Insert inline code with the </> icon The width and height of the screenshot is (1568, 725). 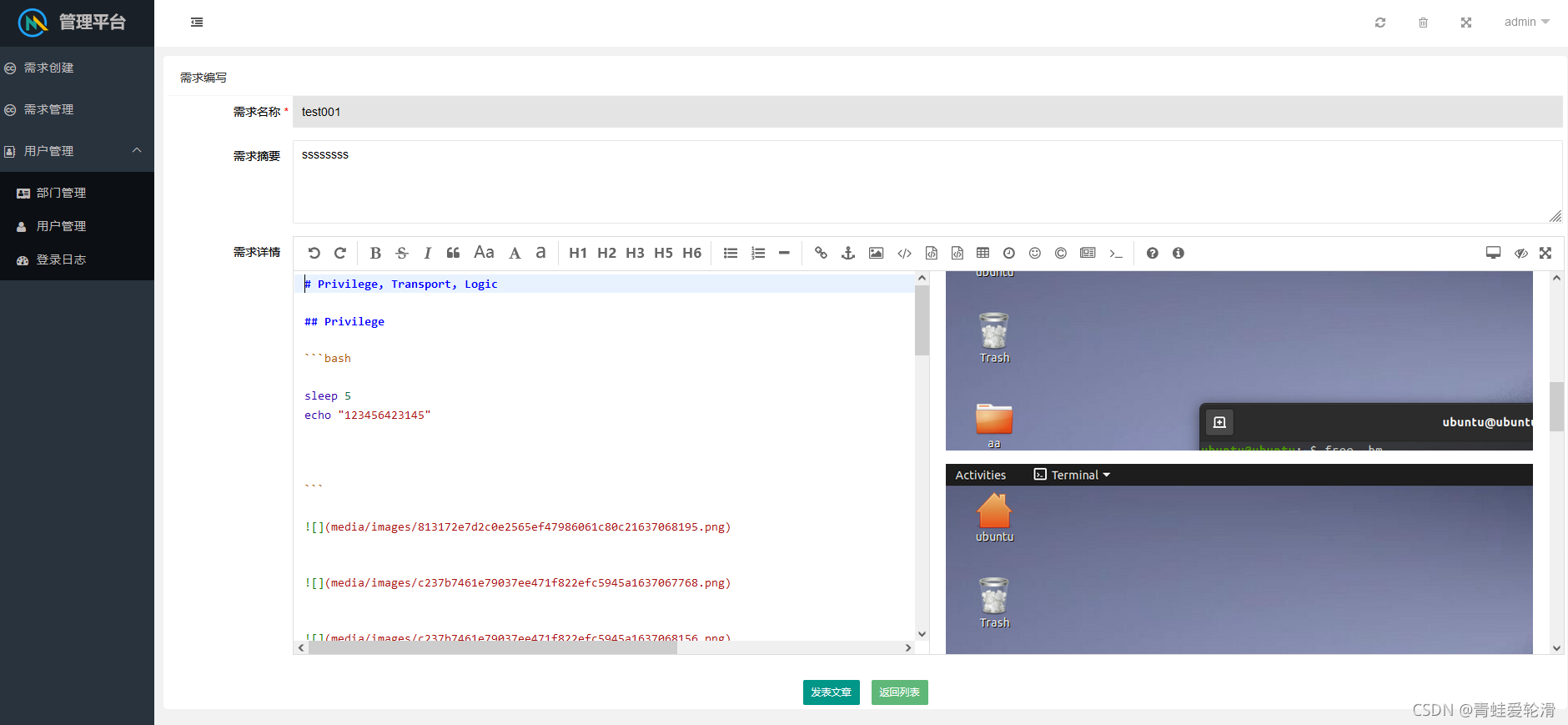(x=904, y=253)
